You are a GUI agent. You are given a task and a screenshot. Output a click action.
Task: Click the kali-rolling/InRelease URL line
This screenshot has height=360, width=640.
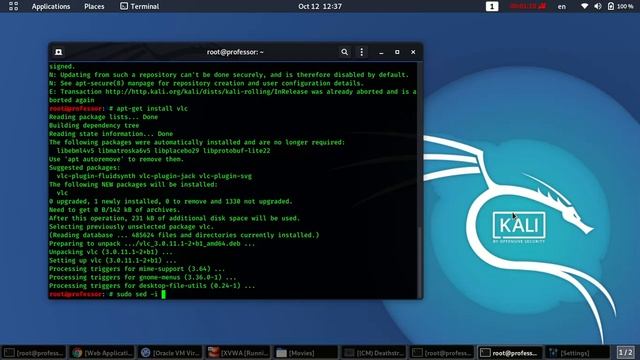point(233,92)
